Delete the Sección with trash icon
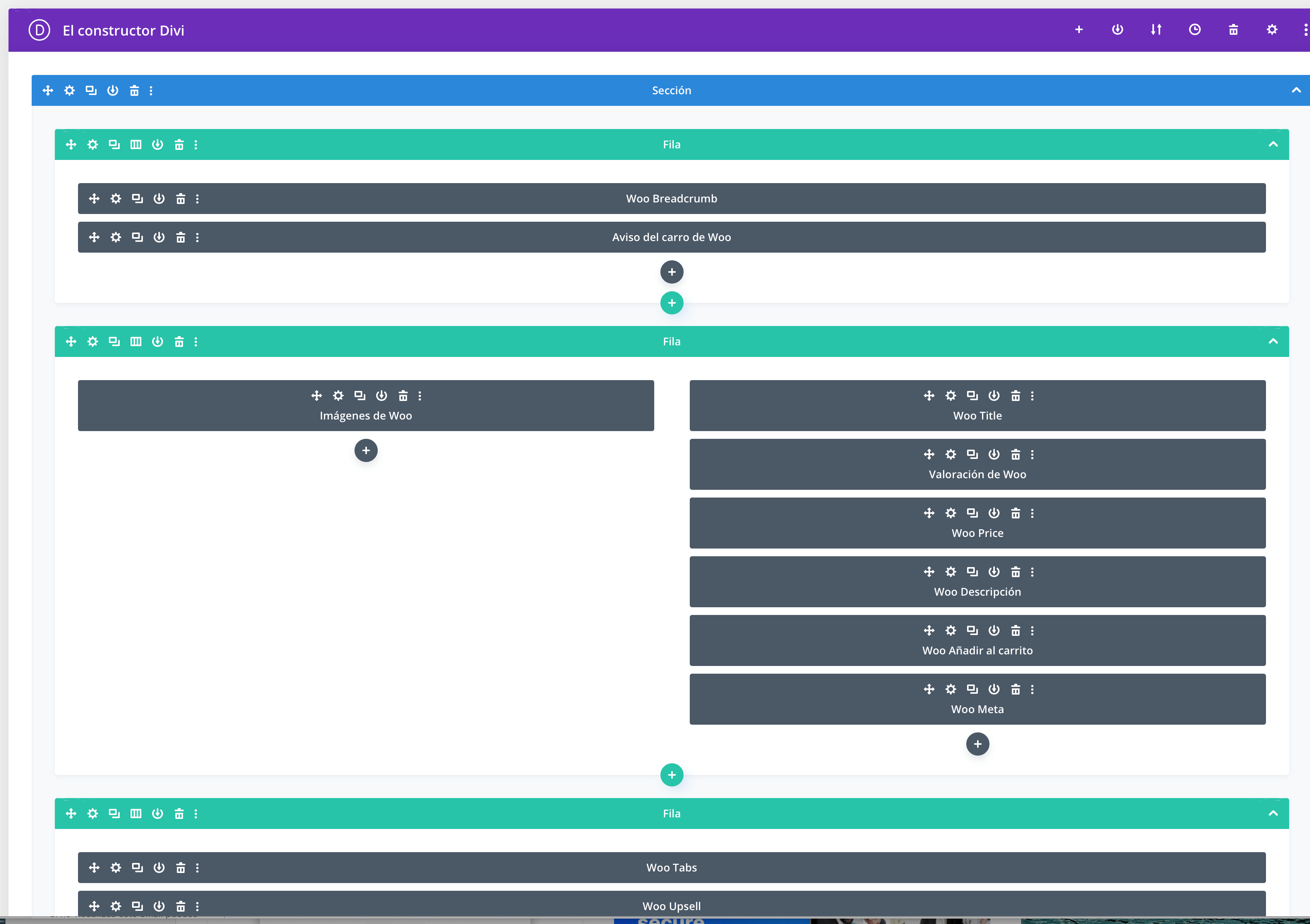 click(x=134, y=90)
